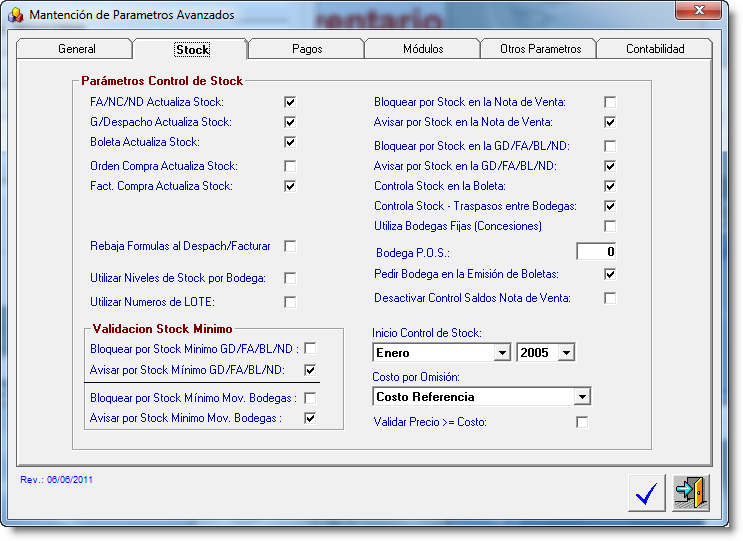Toggle Pedir Bodega en la Emisión de Boletas
Screen dimensions: 743x541
[x=610, y=274]
